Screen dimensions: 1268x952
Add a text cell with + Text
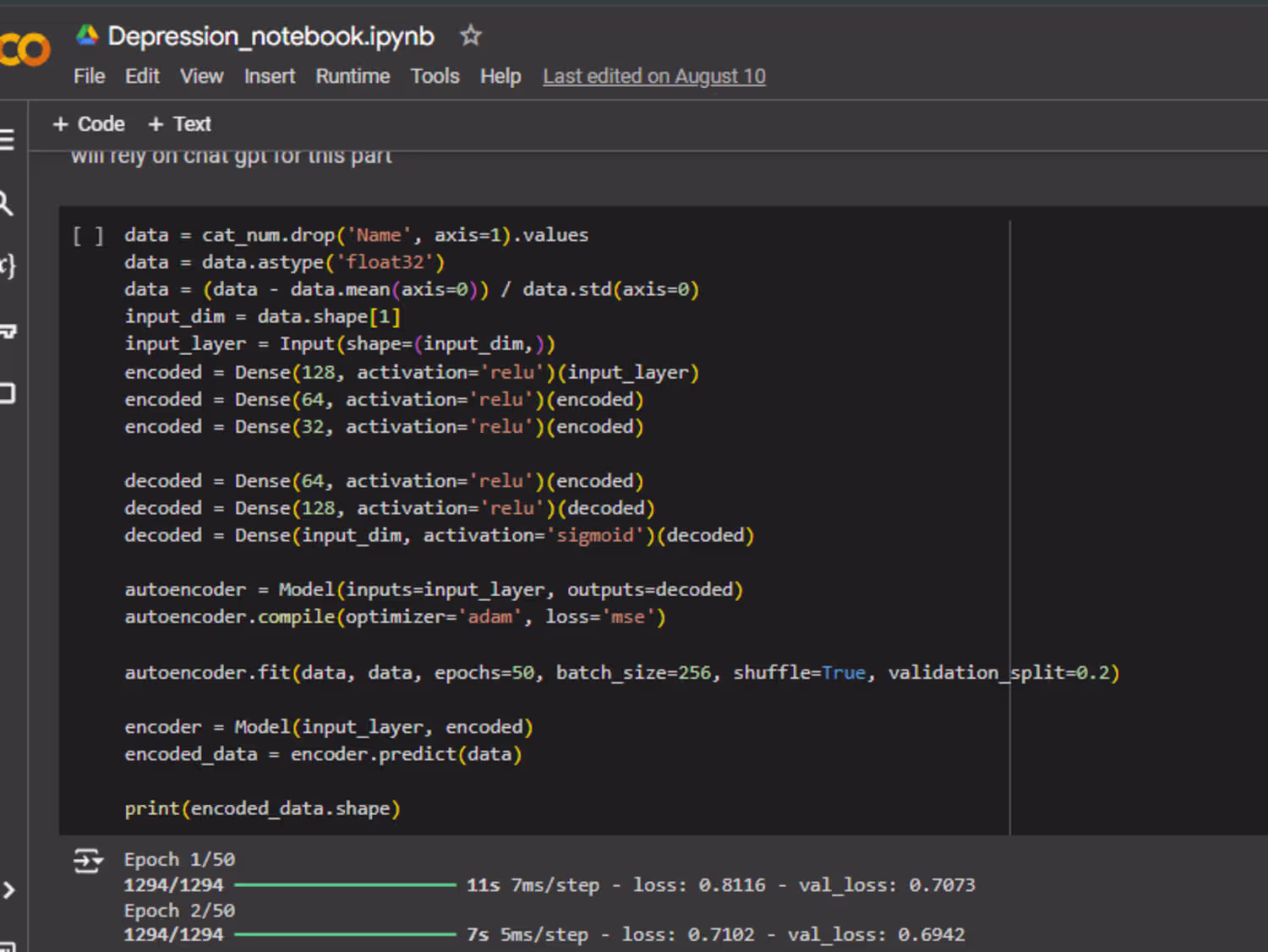coord(179,124)
